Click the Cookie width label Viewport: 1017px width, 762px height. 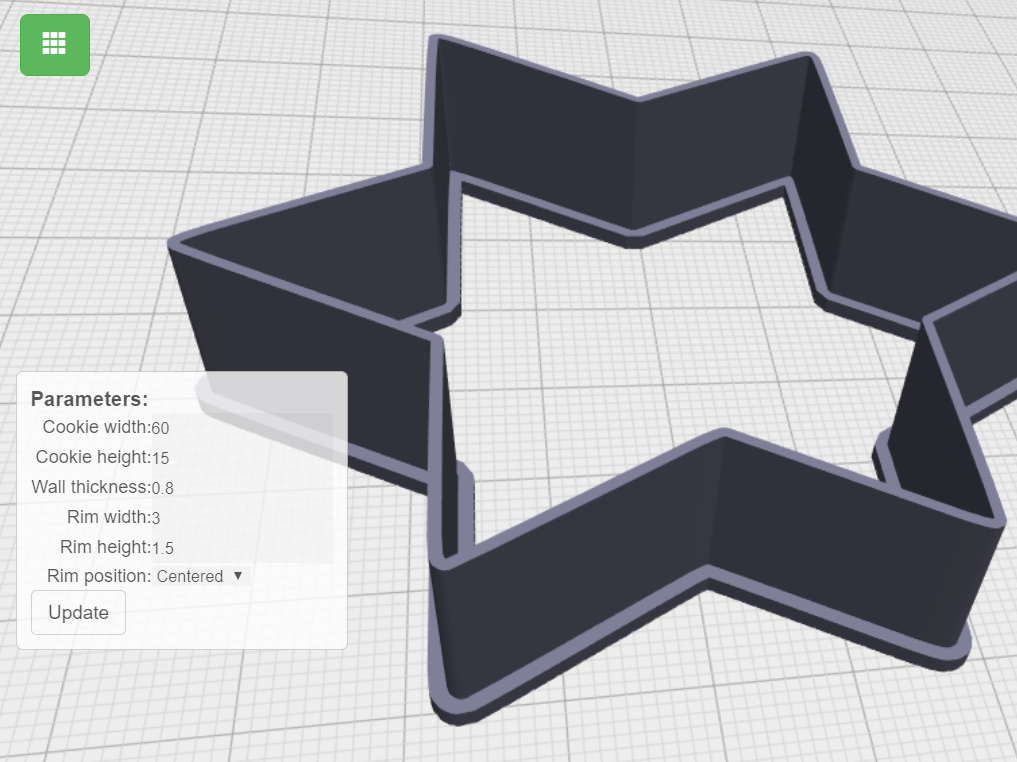click(96, 427)
